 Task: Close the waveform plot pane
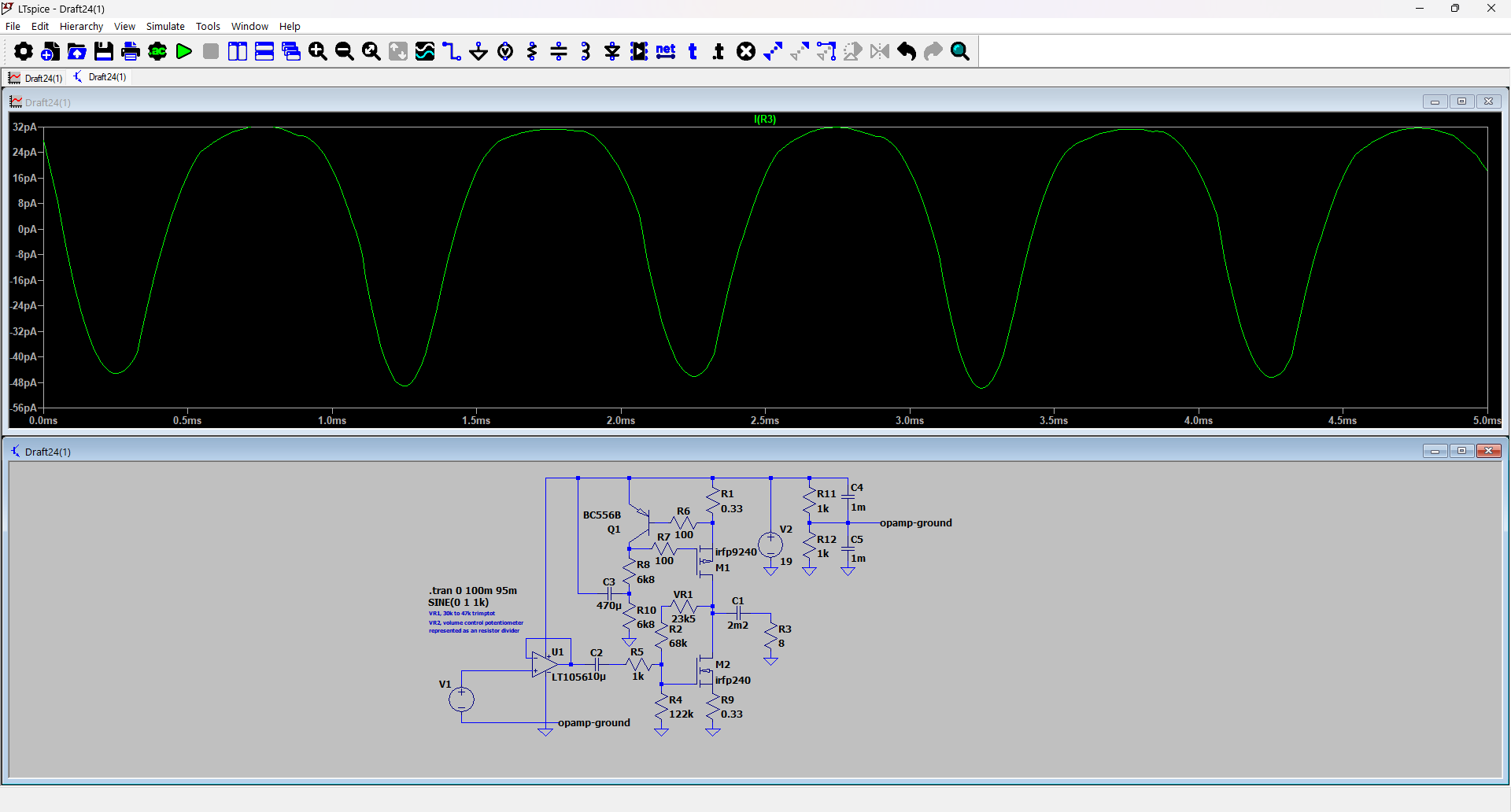(x=1488, y=101)
